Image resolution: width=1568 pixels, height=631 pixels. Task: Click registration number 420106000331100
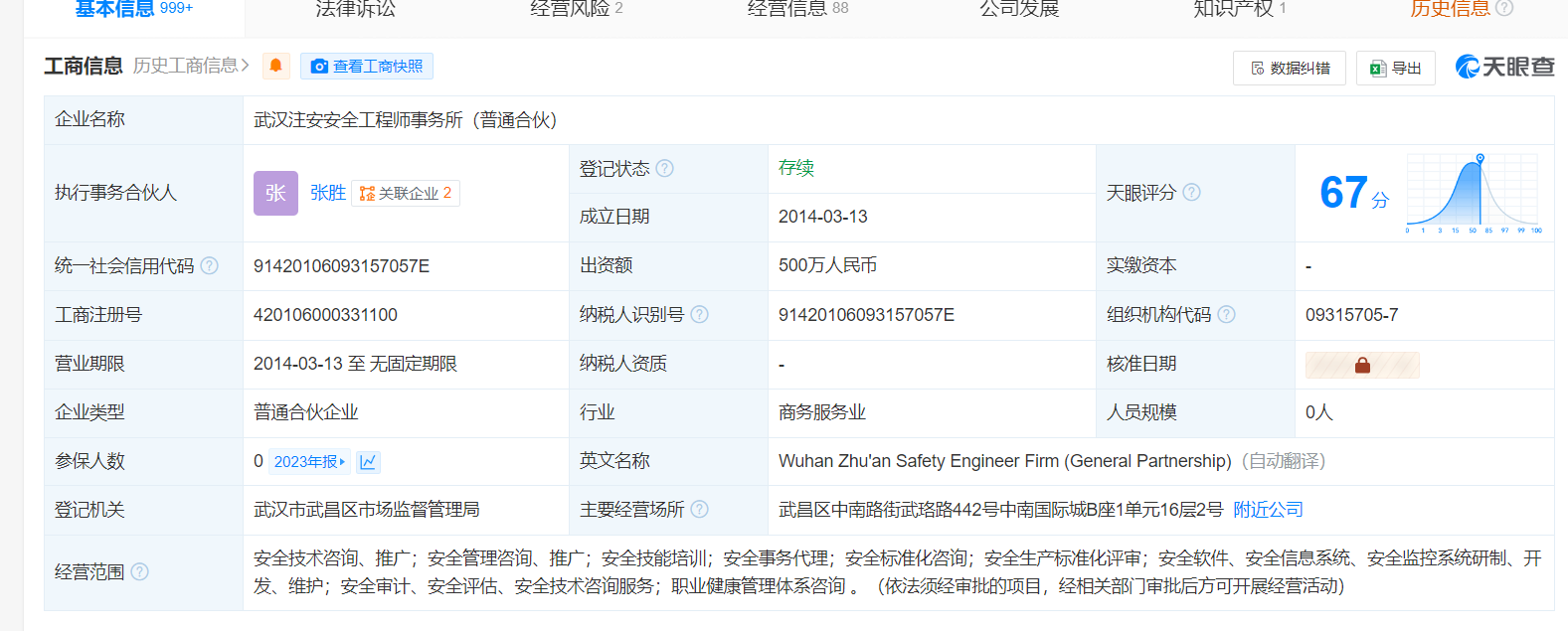325,315
